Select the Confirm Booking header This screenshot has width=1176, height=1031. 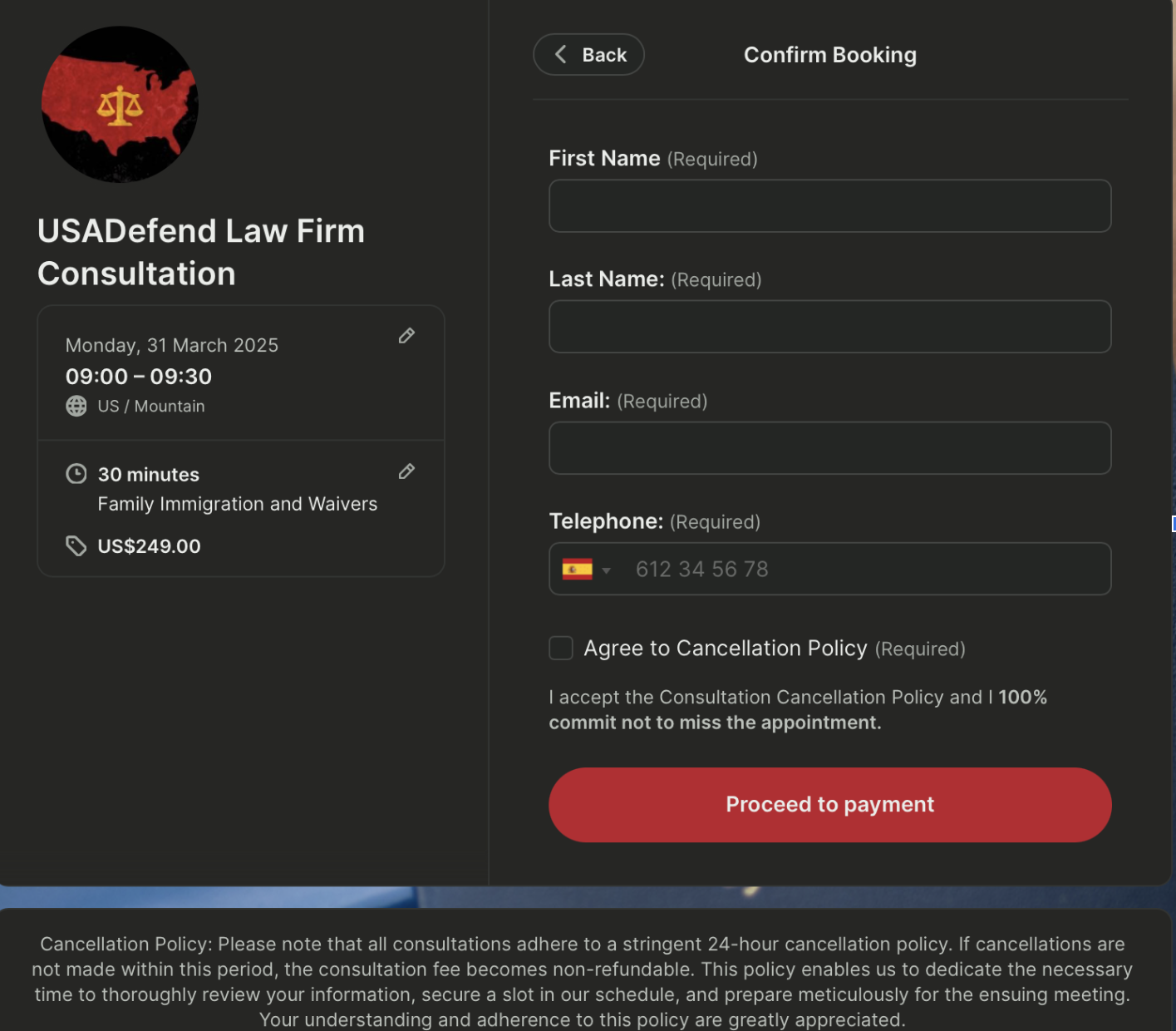pos(829,54)
